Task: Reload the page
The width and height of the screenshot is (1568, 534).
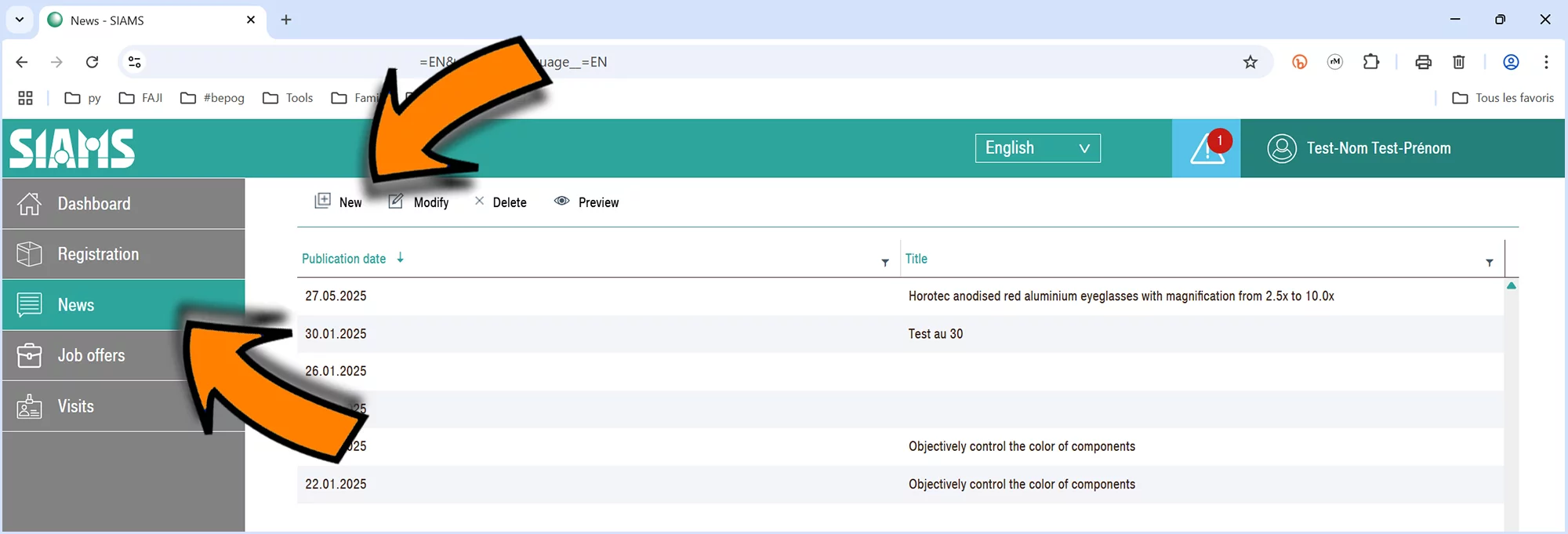Action: [92, 62]
